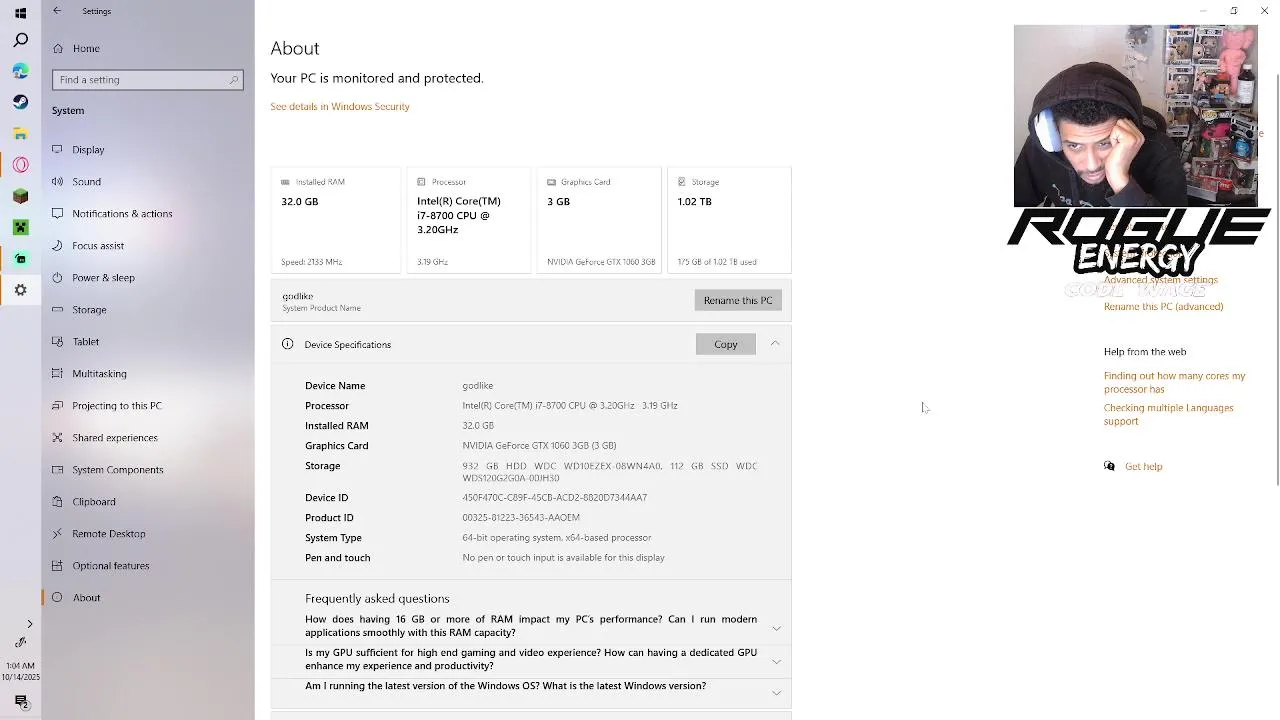This screenshot has height=720, width=1280.
Task: Open the Display settings page
Action: (x=88, y=150)
